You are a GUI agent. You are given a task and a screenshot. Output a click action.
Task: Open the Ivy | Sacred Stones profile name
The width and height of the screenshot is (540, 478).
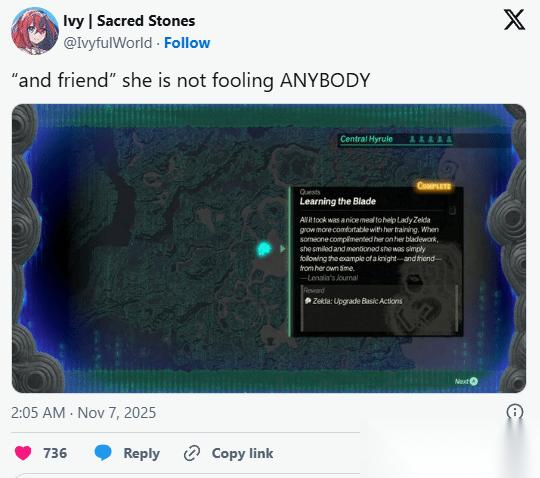pos(129,21)
